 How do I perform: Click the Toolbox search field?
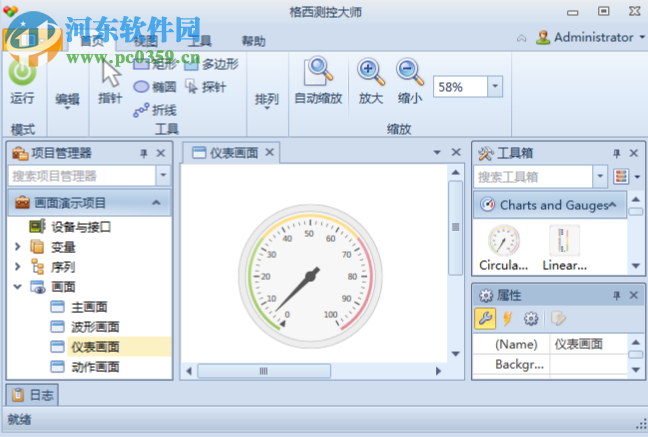pyautogui.click(x=533, y=177)
